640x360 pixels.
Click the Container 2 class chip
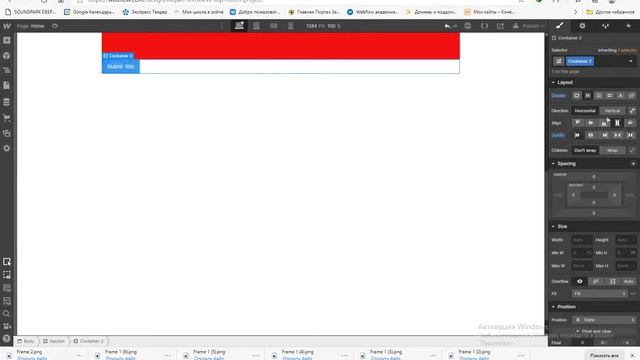pyautogui.click(x=580, y=61)
